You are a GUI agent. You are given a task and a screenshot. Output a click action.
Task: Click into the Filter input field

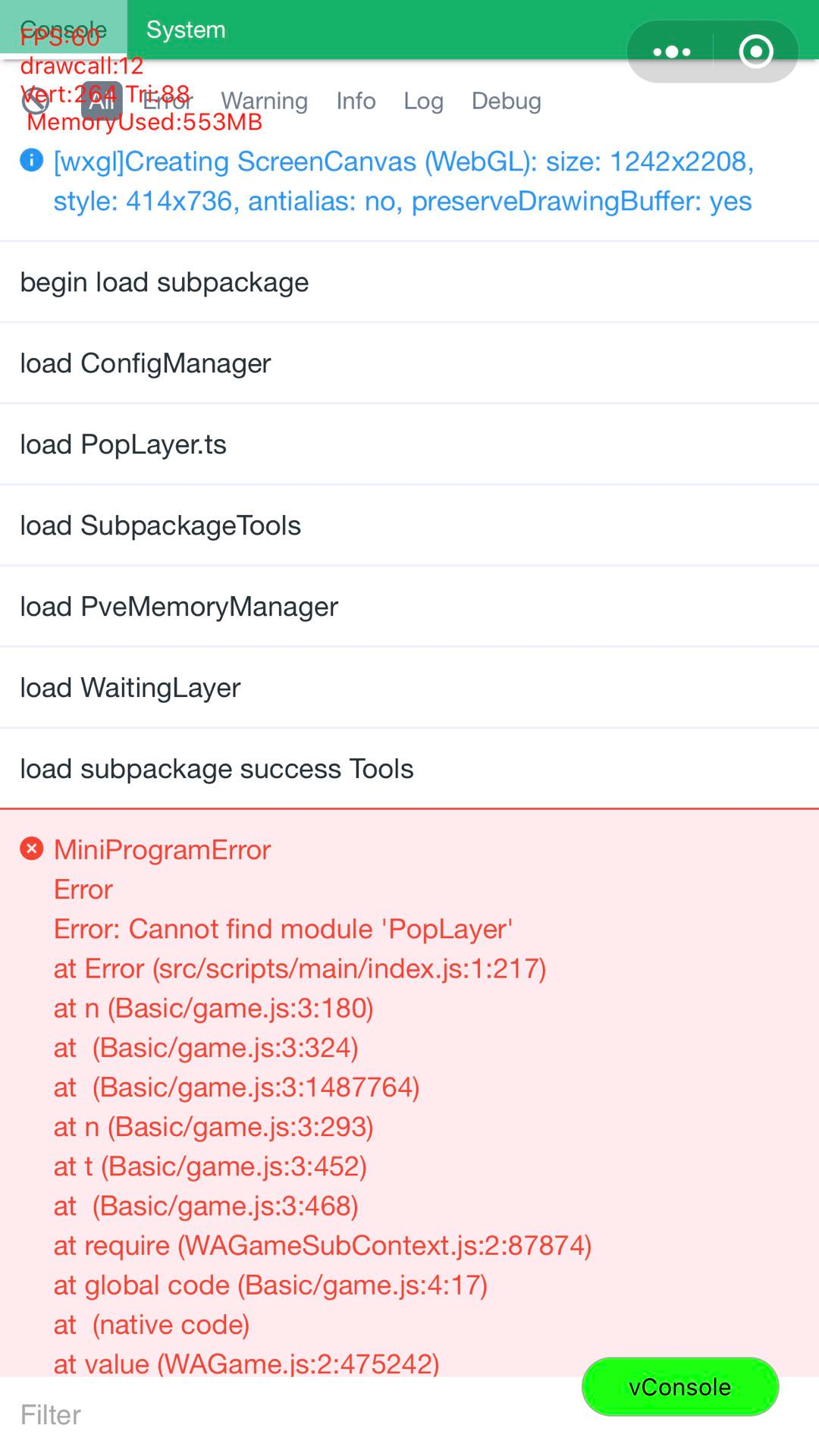[x=288, y=1415]
